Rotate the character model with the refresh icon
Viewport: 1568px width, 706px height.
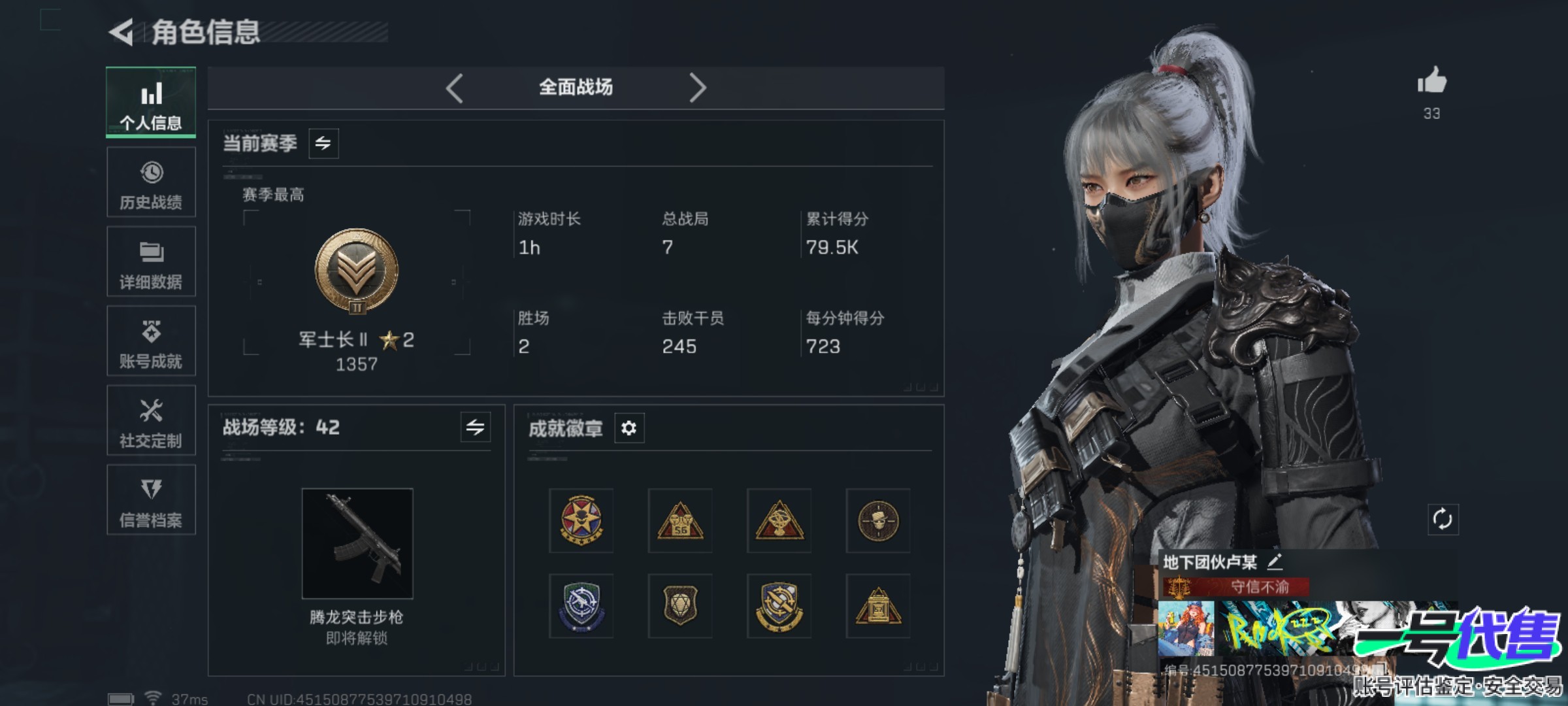1443,520
